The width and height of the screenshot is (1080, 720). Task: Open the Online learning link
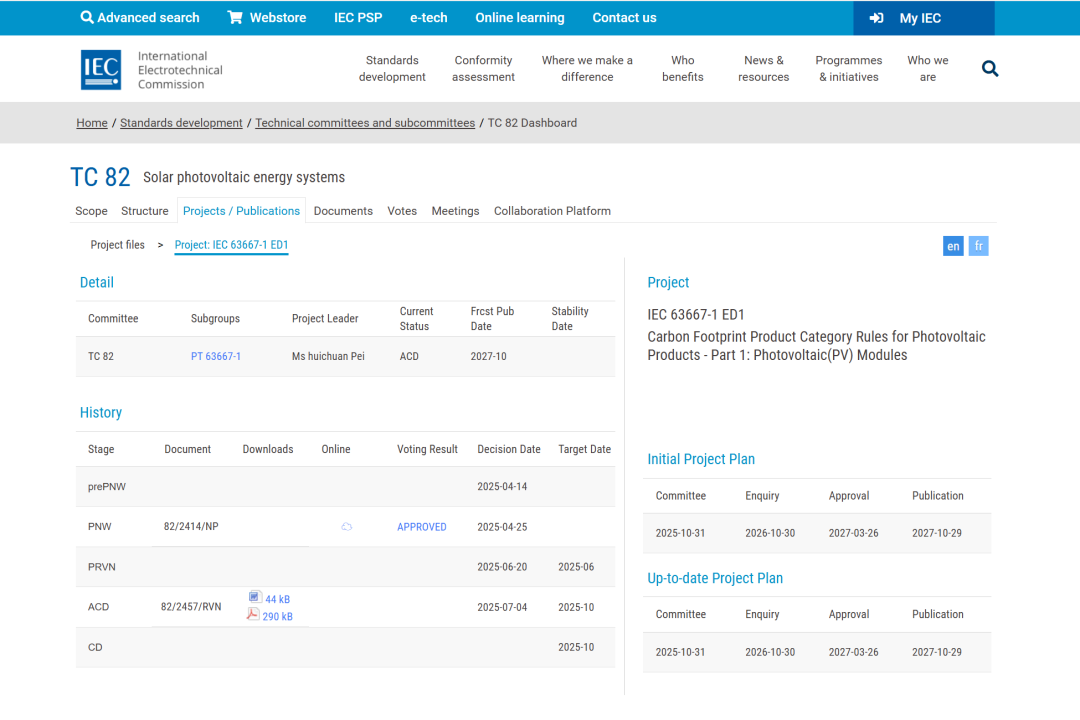[x=519, y=18]
